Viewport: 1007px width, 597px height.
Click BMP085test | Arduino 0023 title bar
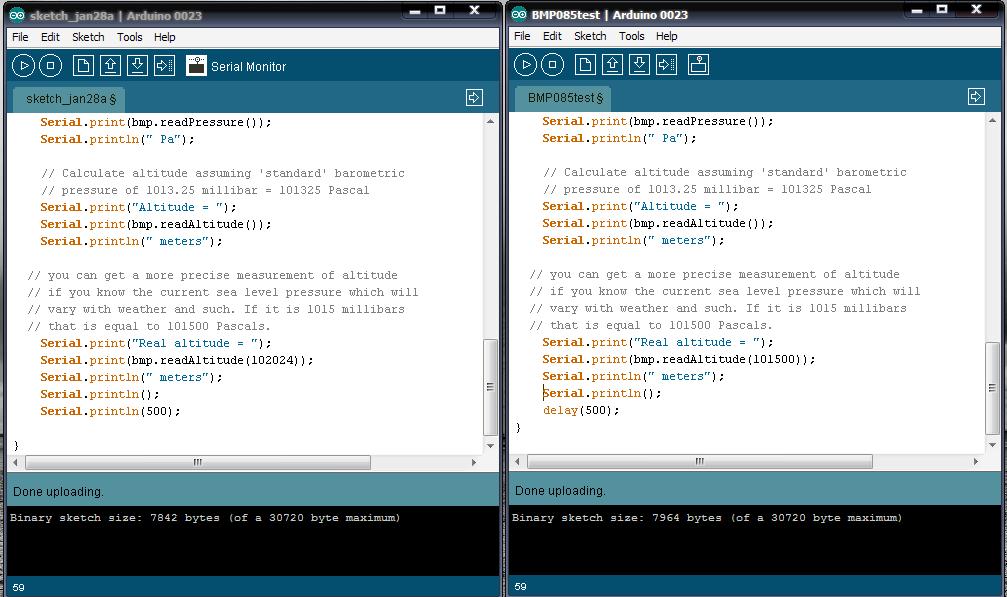tap(609, 14)
